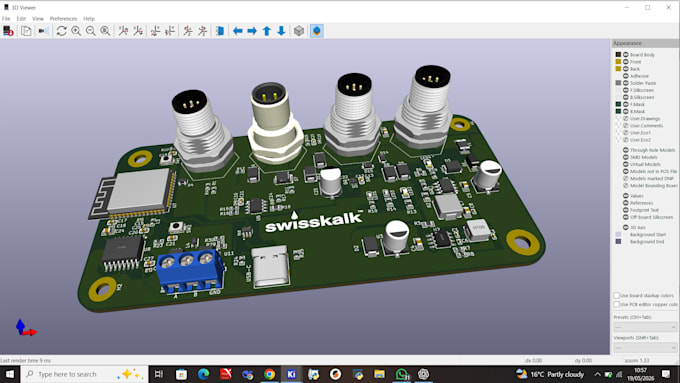The height and width of the screenshot is (383, 680).
Task: Click the Flip Board view icon
Action: click(x=220, y=31)
